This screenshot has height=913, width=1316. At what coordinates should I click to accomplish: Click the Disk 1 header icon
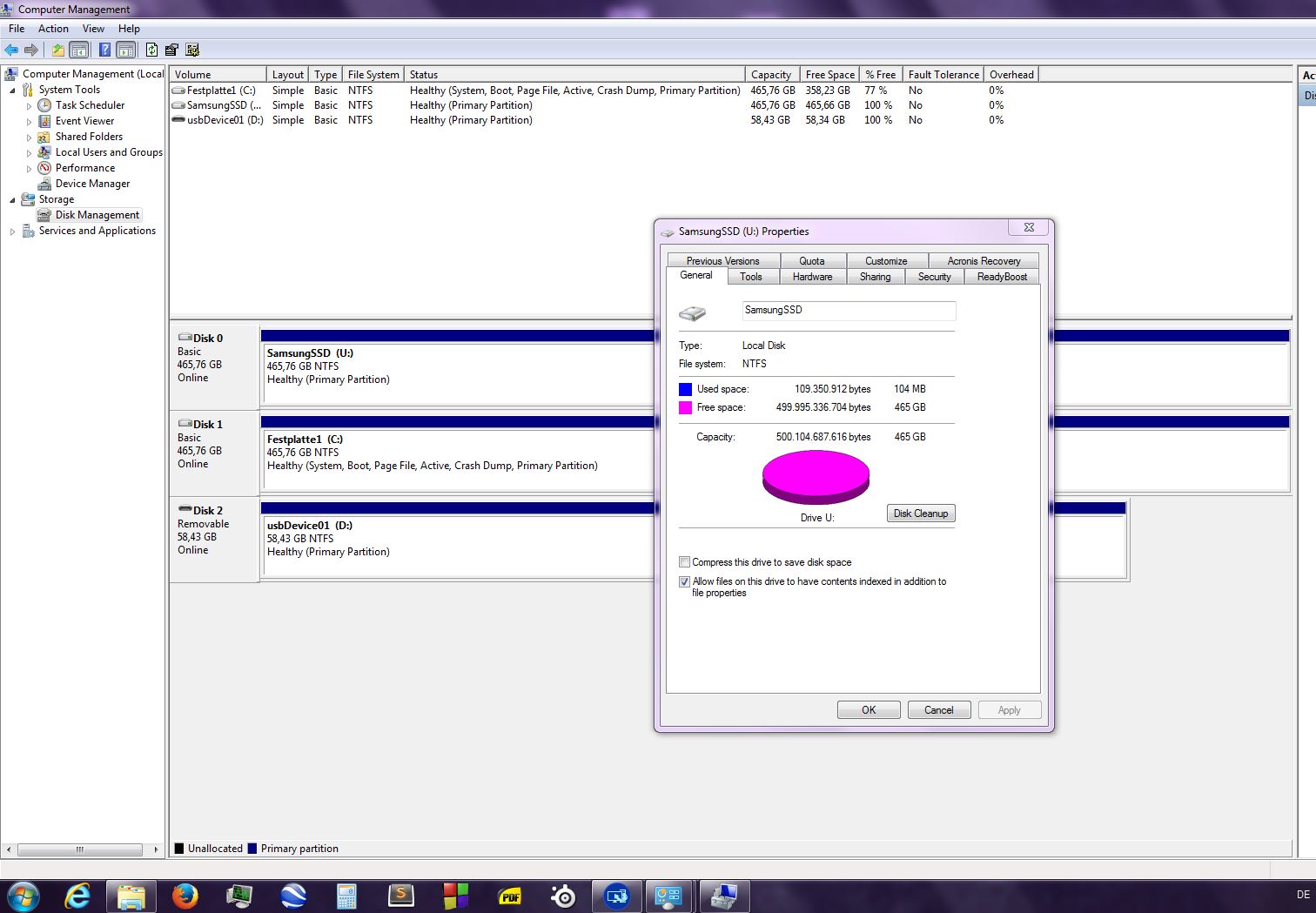(185, 424)
